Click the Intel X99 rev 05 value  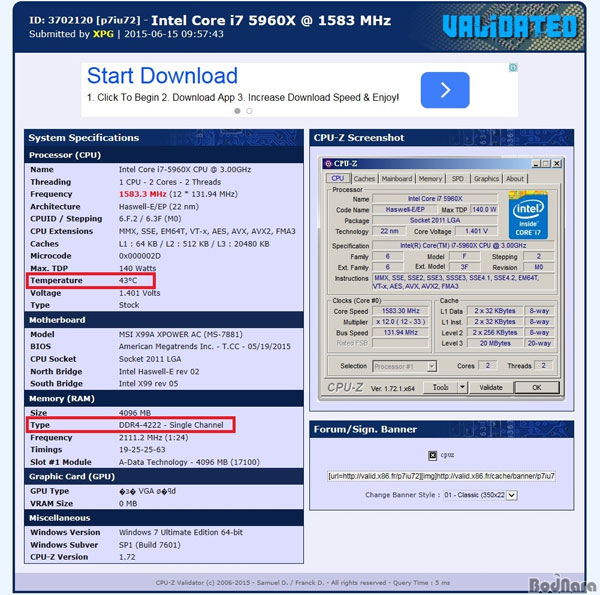coord(148,383)
